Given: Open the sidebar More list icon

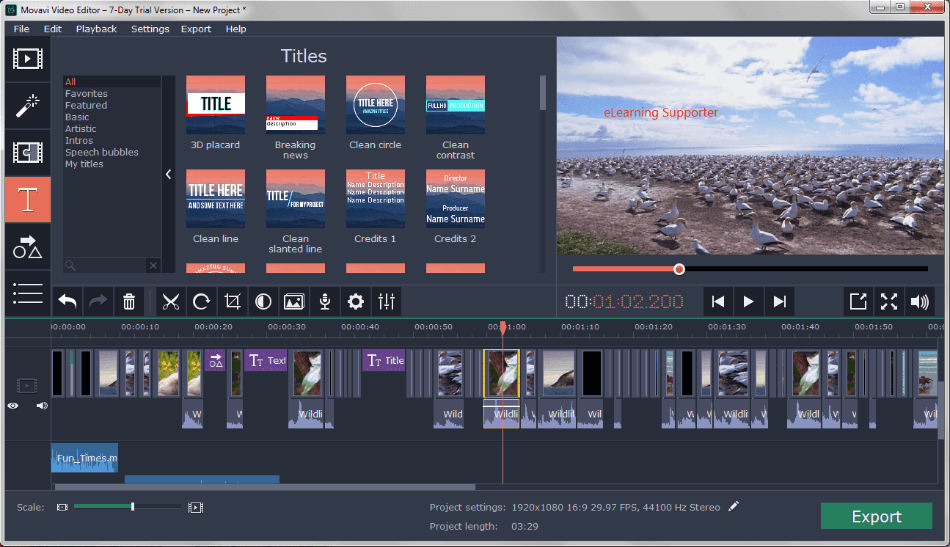Looking at the screenshot, I should point(27,294).
